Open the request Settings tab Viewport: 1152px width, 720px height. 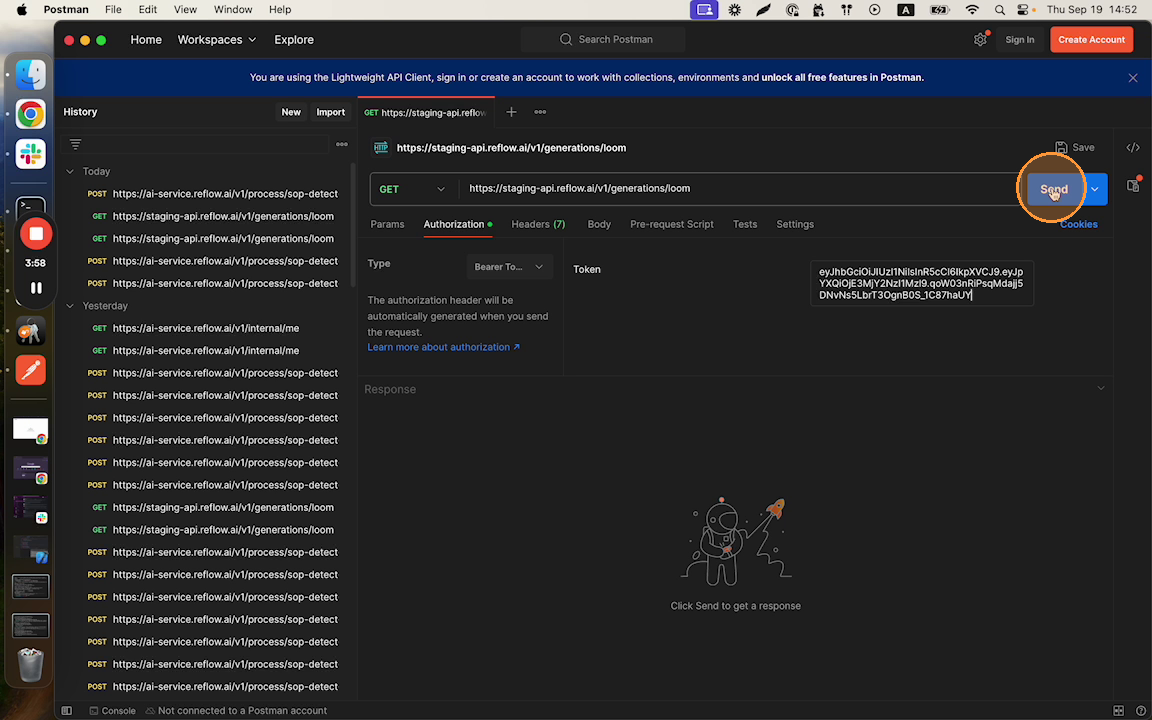point(795,224)
